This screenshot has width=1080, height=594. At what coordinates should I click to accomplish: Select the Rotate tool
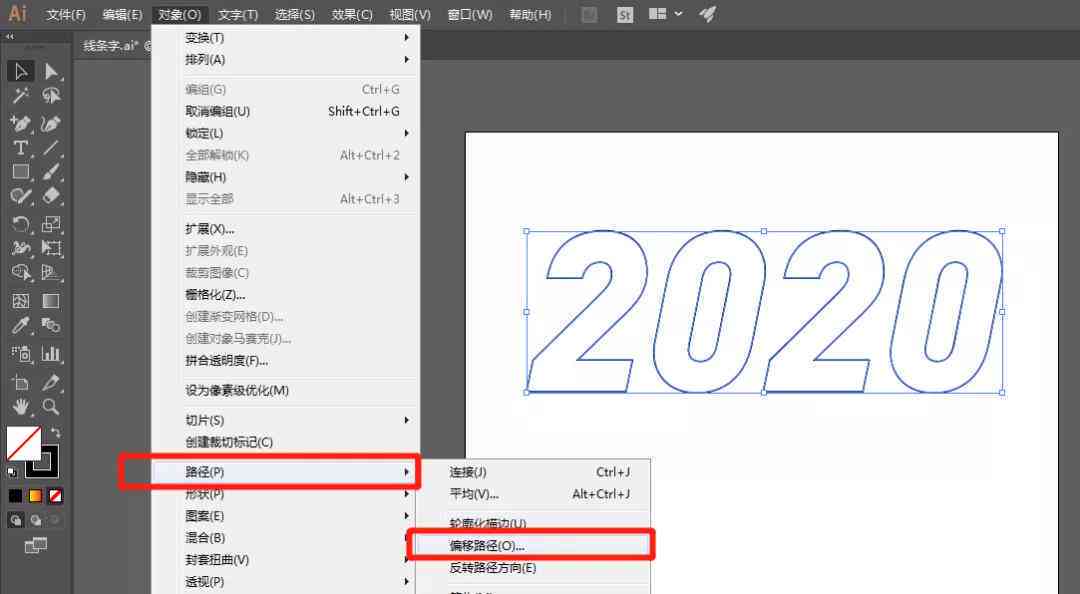(21, 224)
